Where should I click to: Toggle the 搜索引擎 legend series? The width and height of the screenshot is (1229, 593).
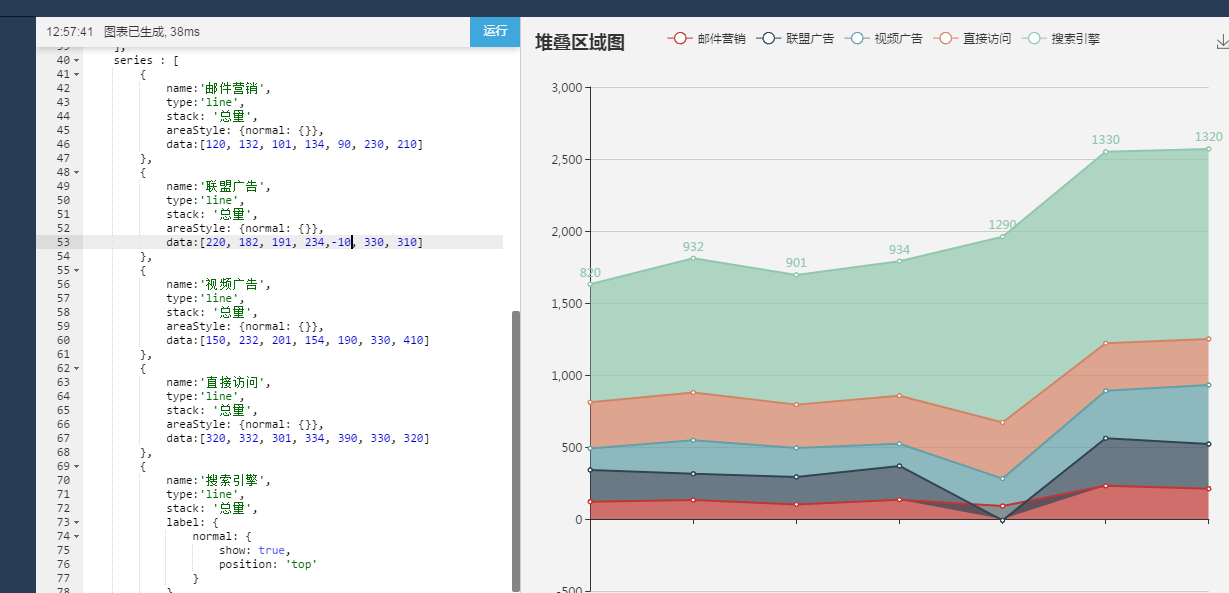1060,39
